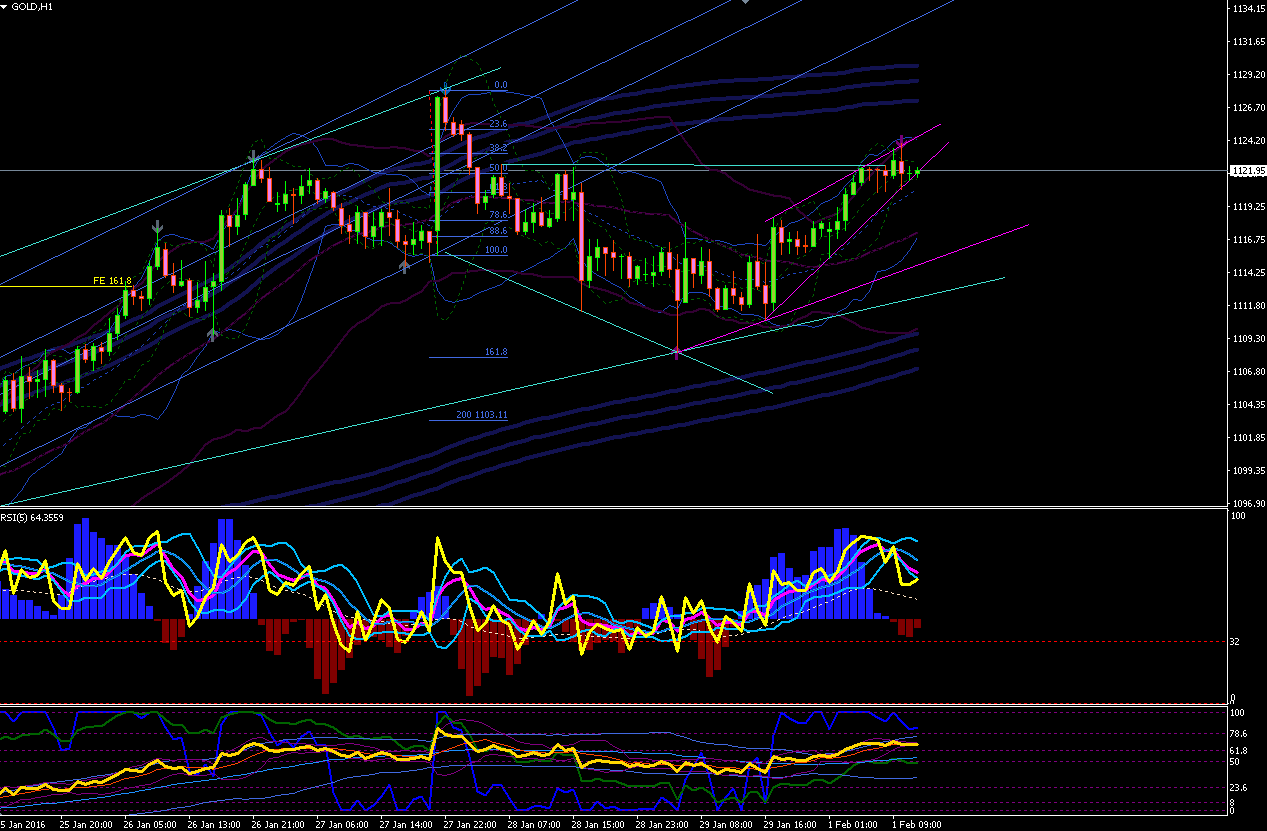Image resolution: width=1267 pixels, height=831 pixels.
Task: Click the 28 Jan 07:00 time label
Action: click(x=534, y=825)
